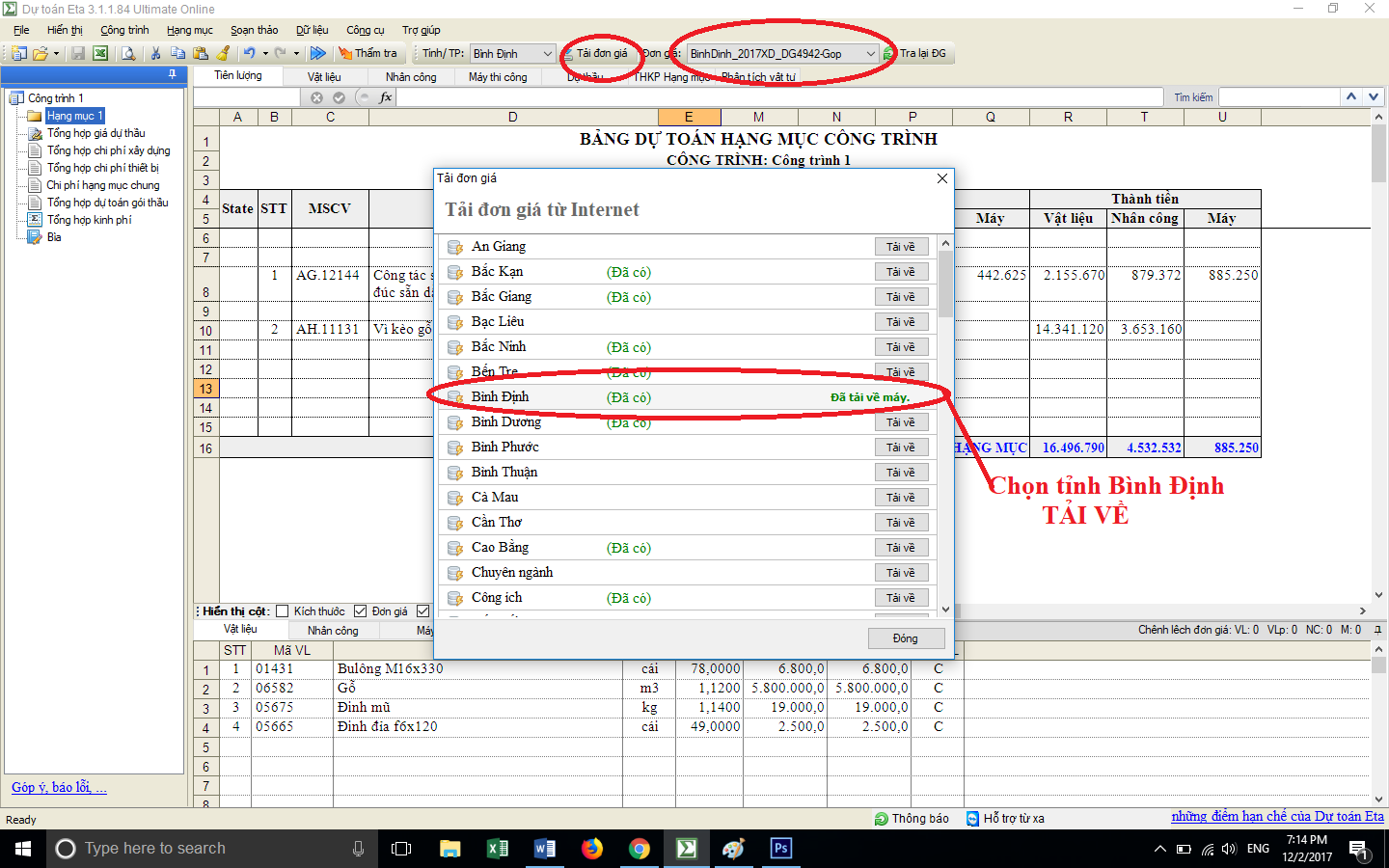Click the Paste clipboard icon
Viewport: 1389px width, 868px height.
[201, 54]
